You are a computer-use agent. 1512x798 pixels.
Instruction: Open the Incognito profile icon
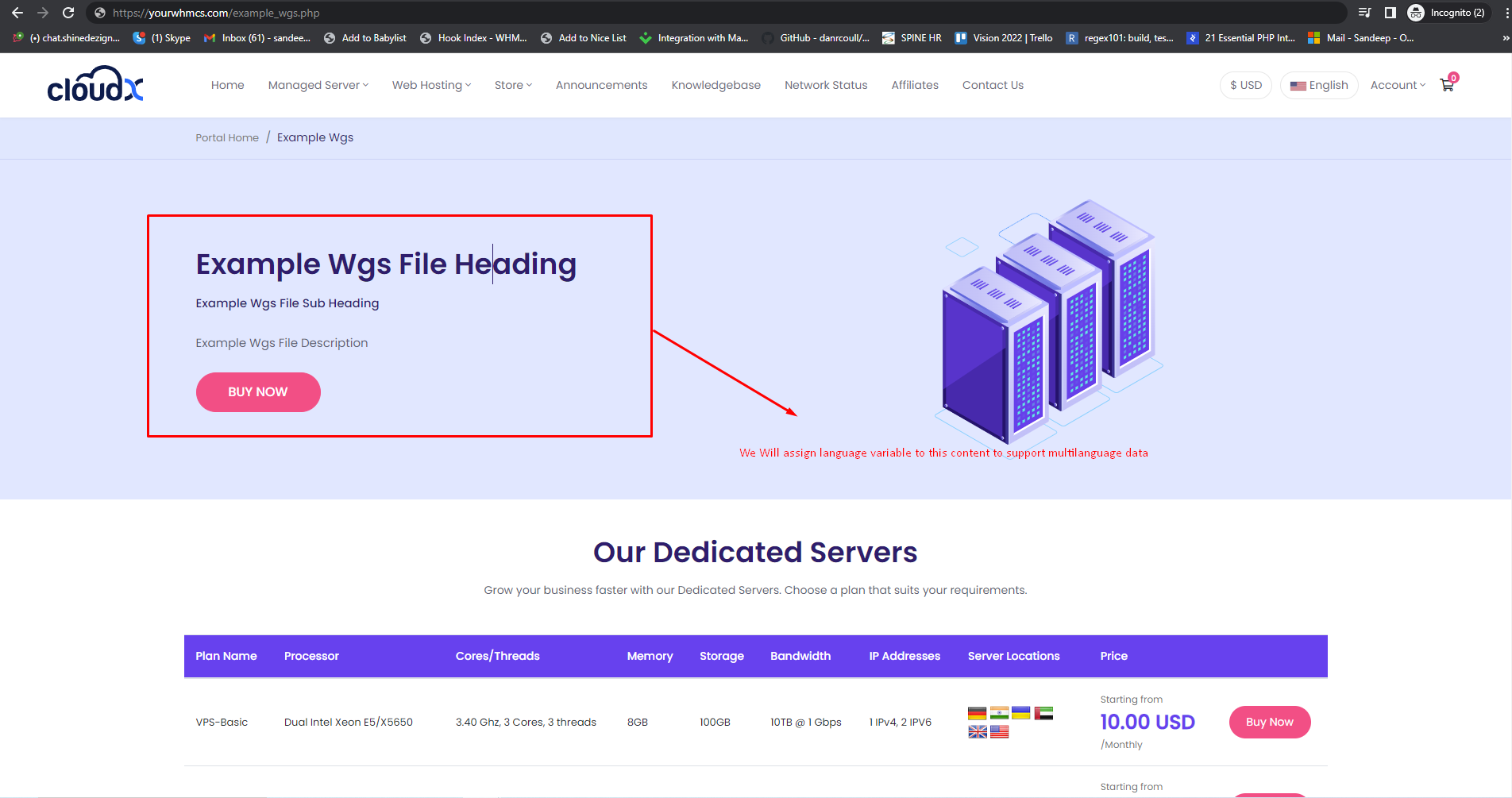click(1415, 13)
